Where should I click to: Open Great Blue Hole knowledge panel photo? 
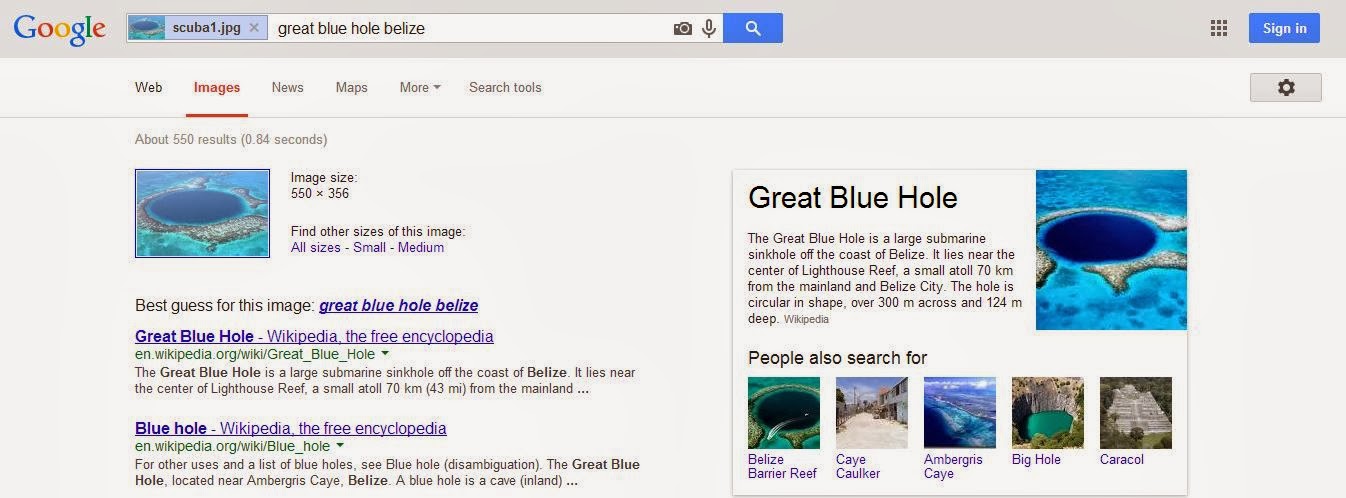[x=1111, y=250]
